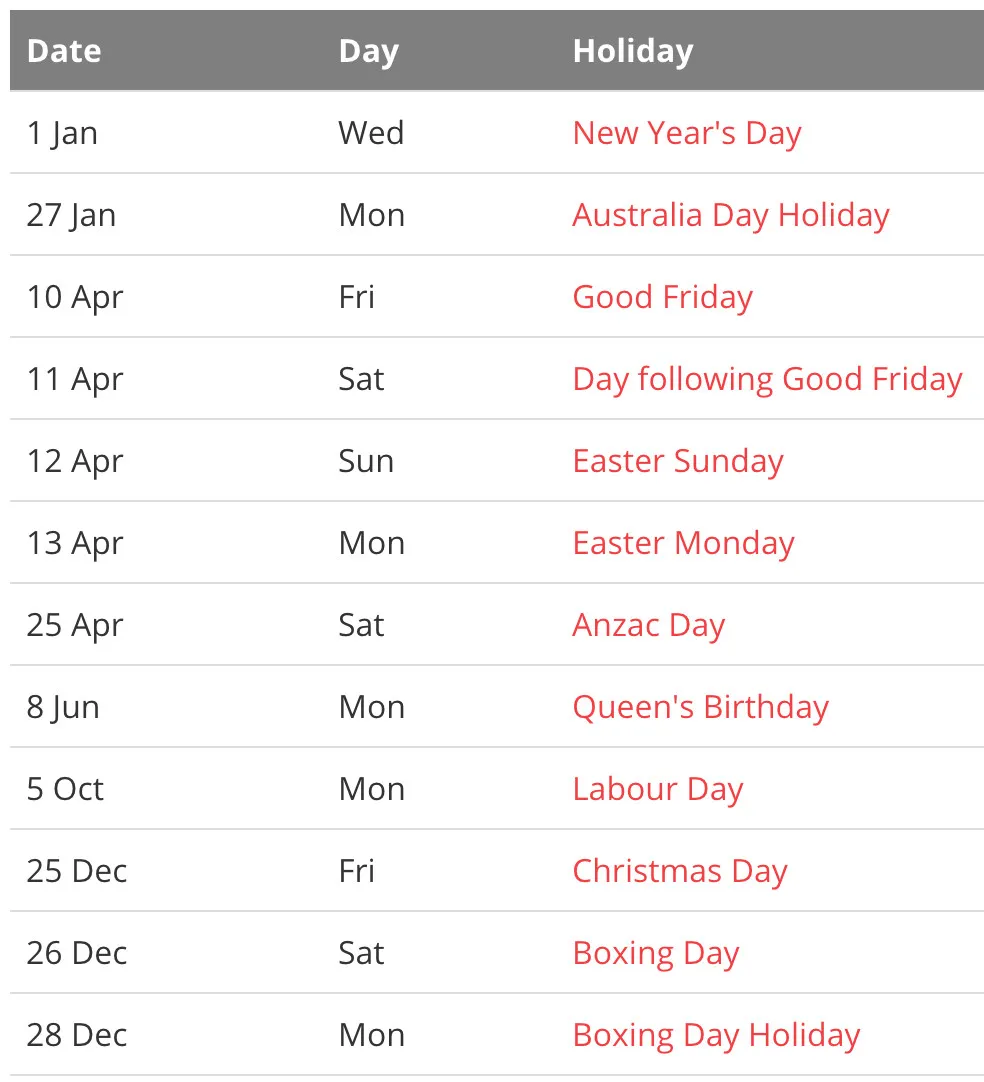Click the Queen's Birthday link
Screen dimensions: 984x1082
click(700, 707)
